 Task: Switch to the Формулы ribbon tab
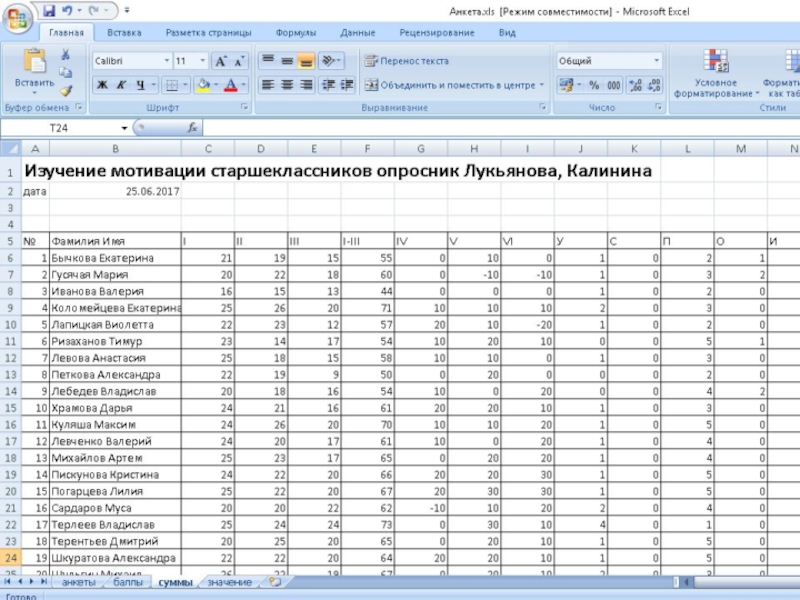pos(295,33)
